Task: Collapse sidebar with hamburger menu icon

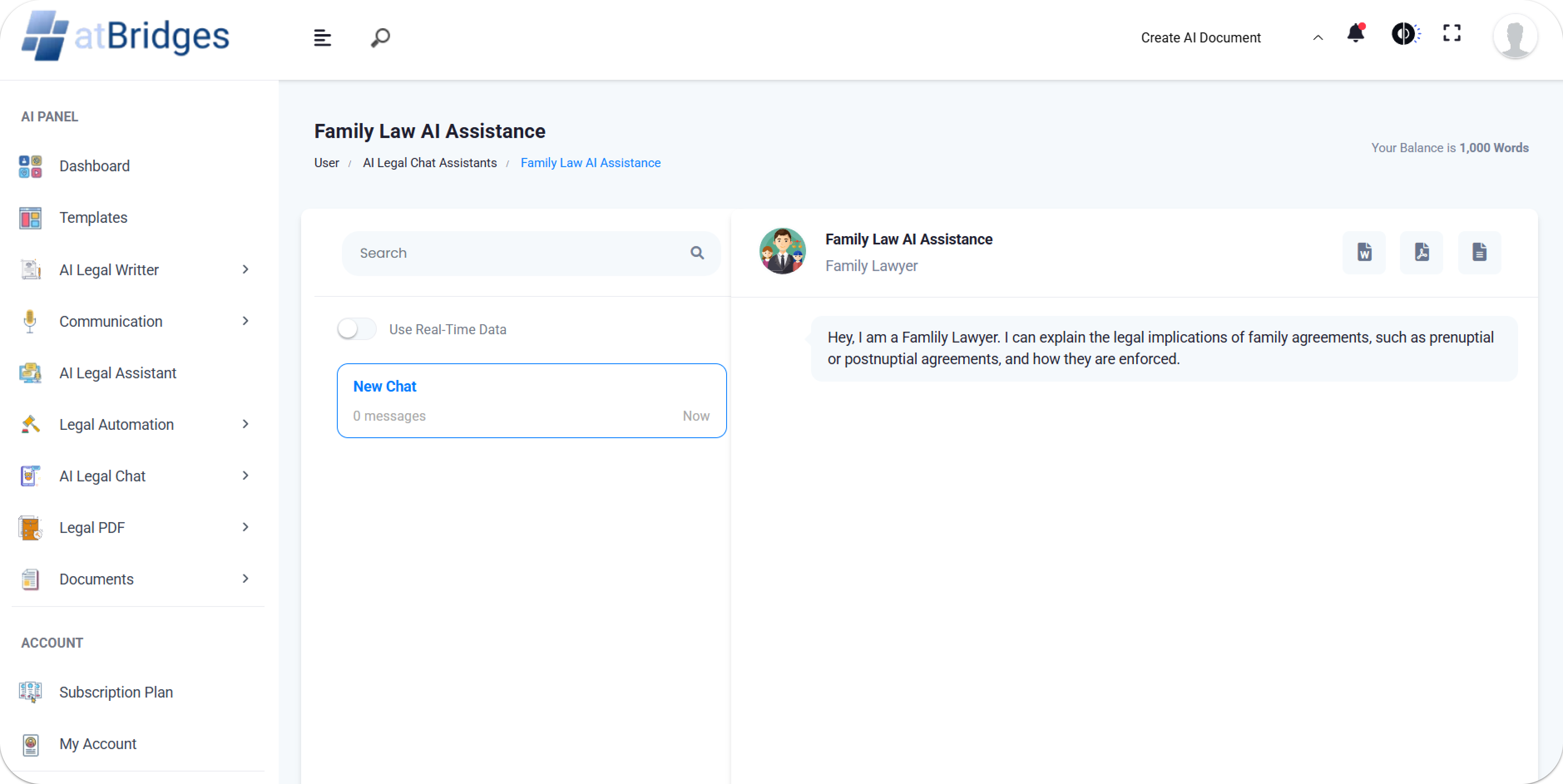Action: [x=322, y=37]
